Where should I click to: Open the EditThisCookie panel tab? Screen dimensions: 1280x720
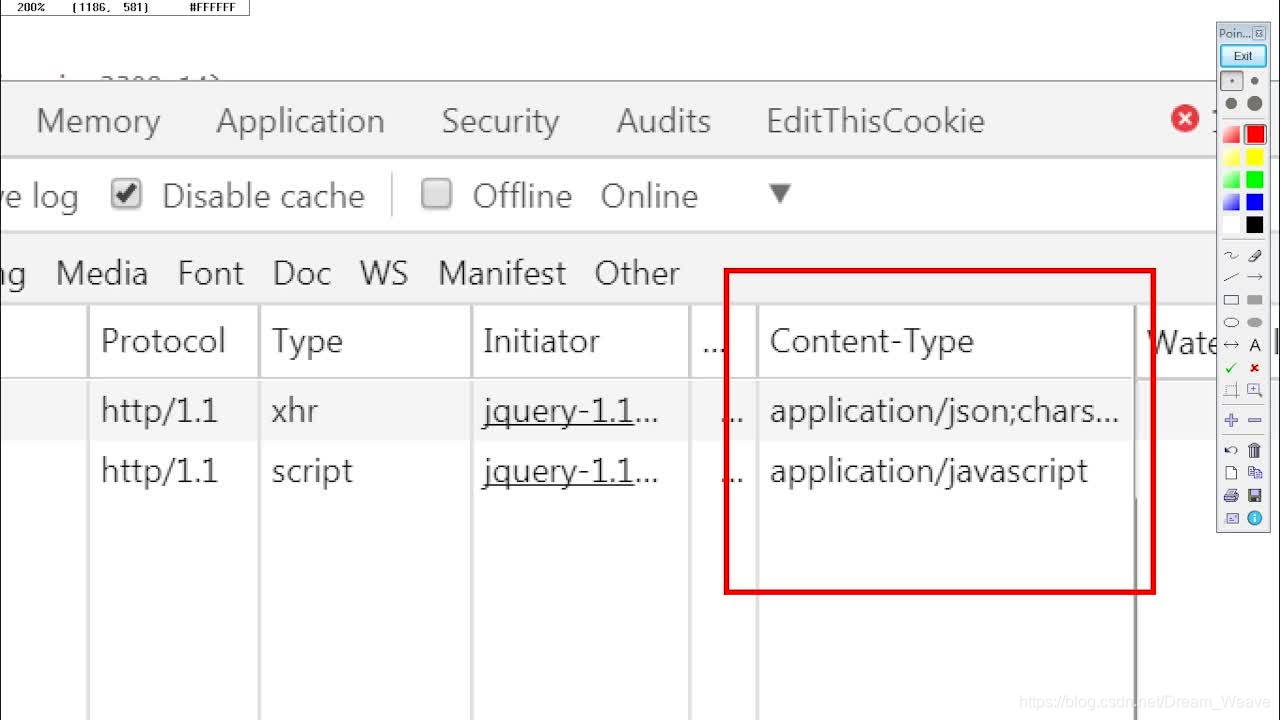874,121
